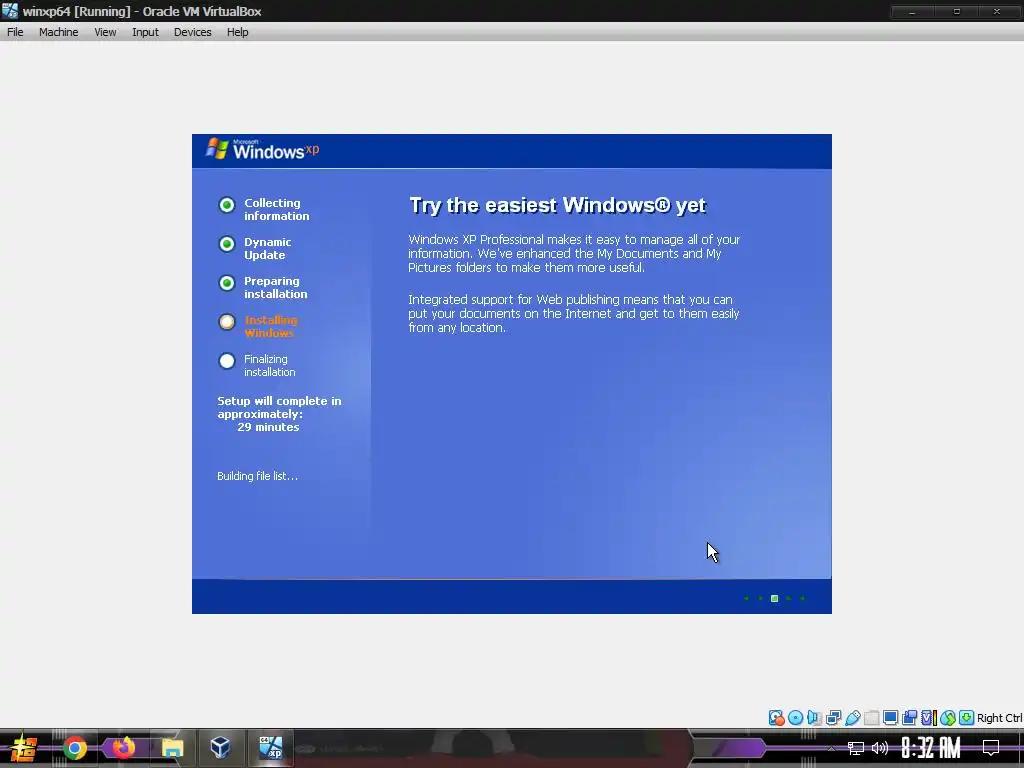This screenshot has height=768, width=1024.
Task: Click the 'Collecting information' label
Action: tap(276, 210)
